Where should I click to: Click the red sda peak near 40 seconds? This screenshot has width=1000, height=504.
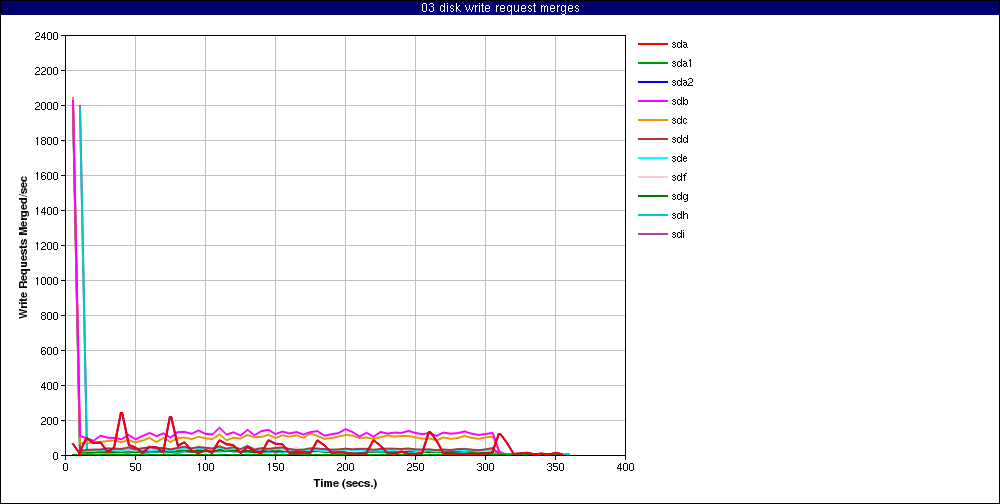[121, 413]
